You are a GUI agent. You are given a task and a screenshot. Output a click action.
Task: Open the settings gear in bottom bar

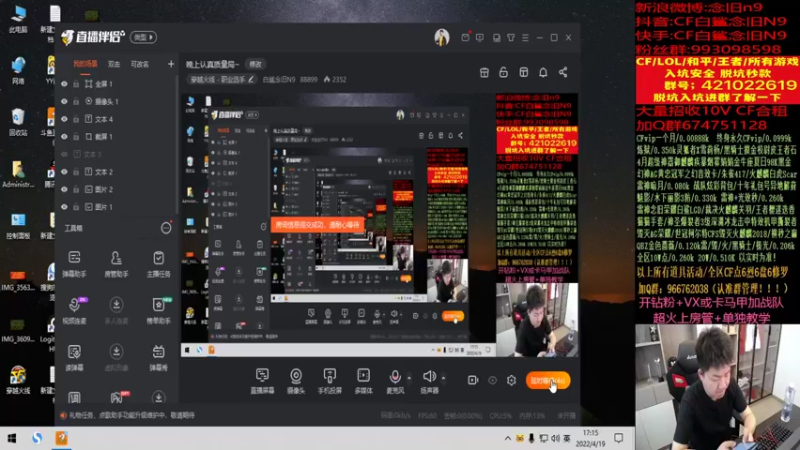(x=511, y=380)
